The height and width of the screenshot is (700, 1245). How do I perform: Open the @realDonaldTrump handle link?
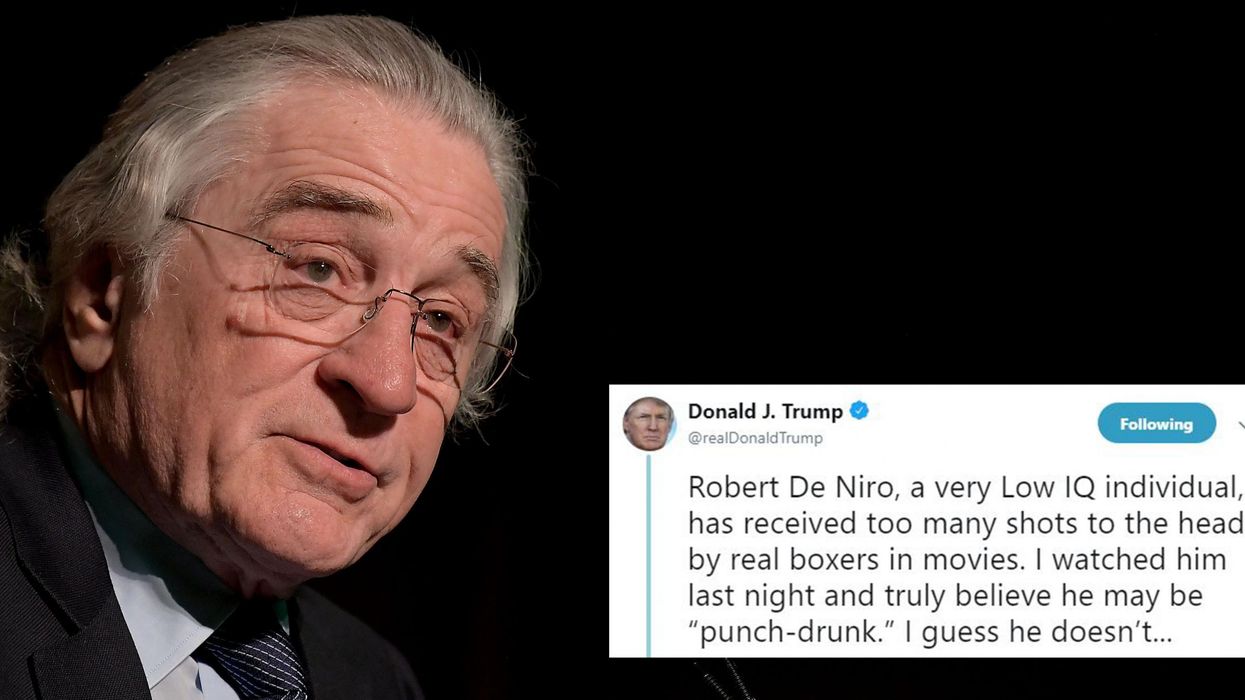pos(755,438)
